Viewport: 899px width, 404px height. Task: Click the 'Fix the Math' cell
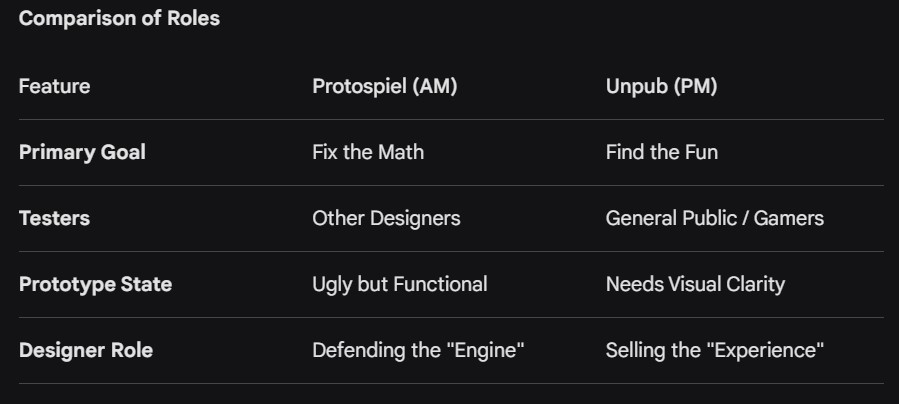pos(367,152)
